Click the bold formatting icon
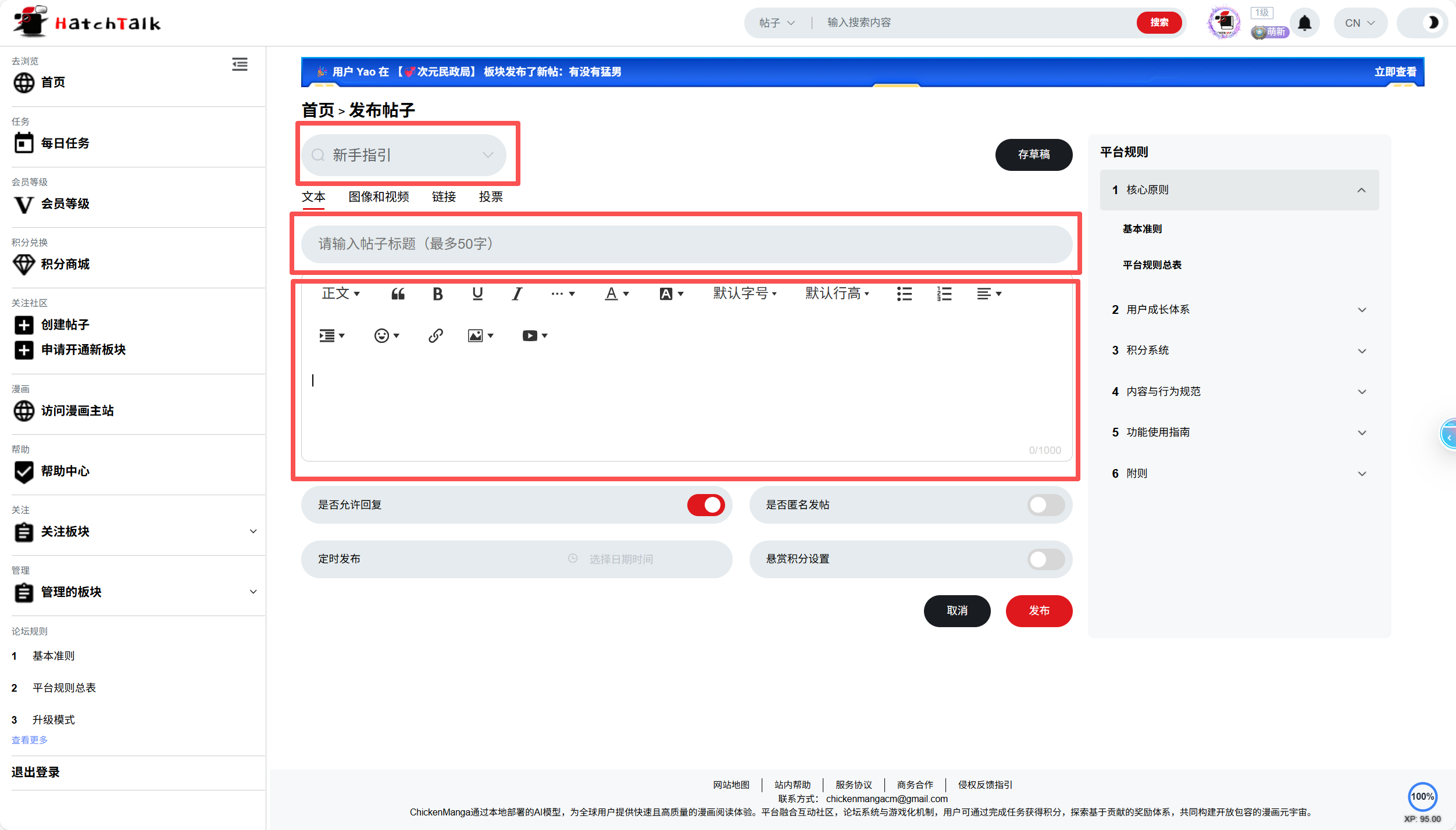 (437, 294)
